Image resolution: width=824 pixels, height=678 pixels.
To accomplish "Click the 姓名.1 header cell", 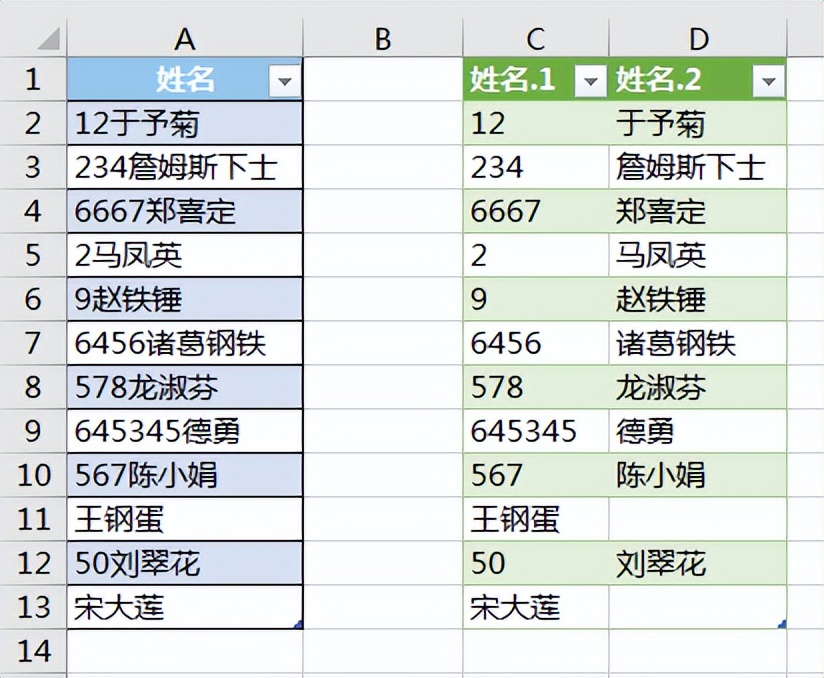I will click(x=535, y=79).
